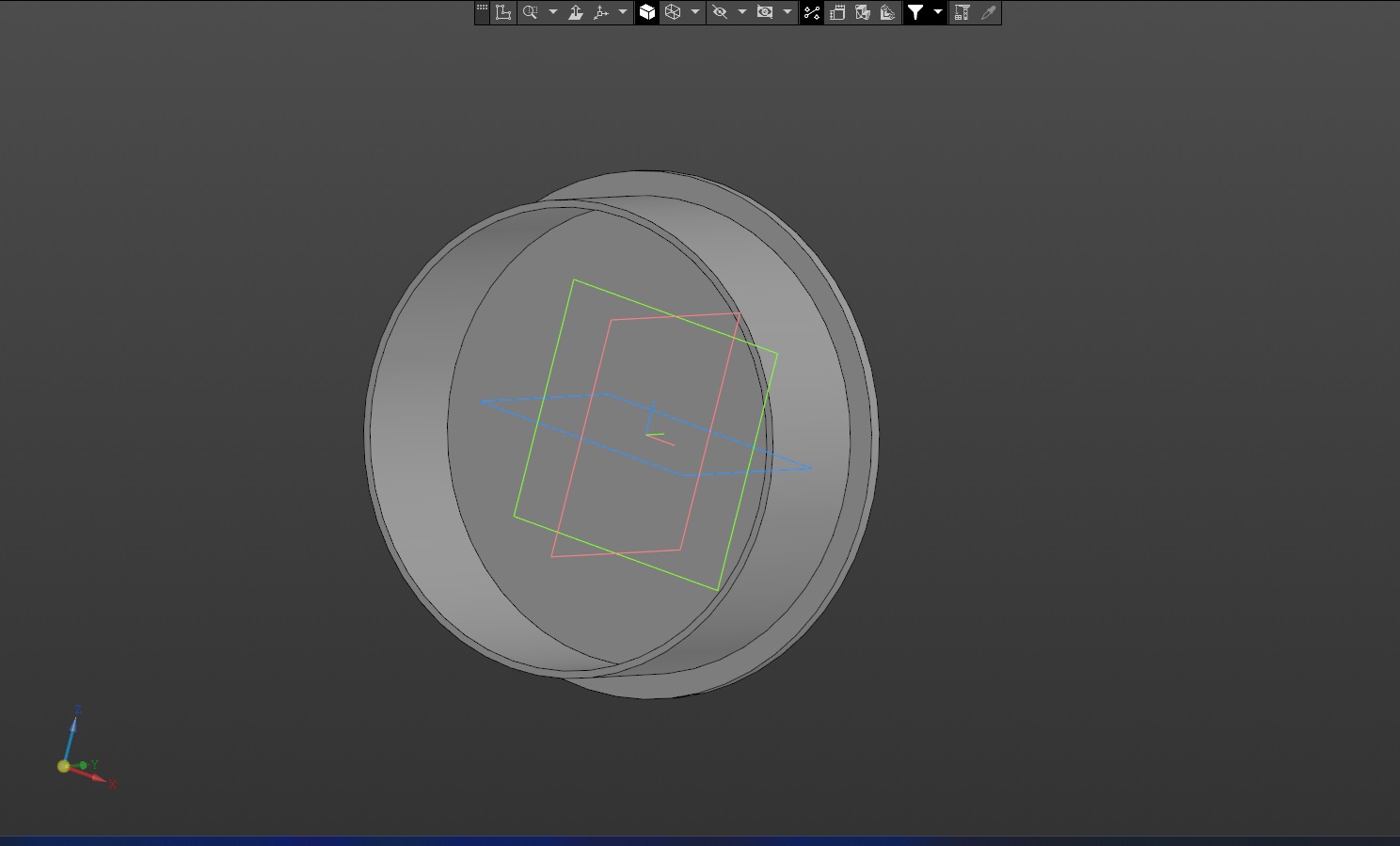This screenshot has width=1400, height=846.
Task: Select the eyedropper tool
Action: click(x=988, y=12)
